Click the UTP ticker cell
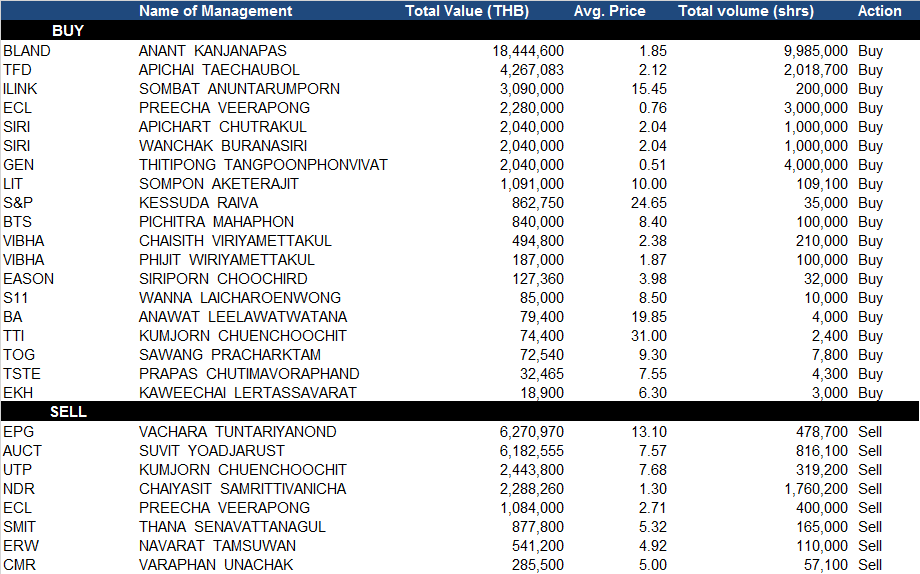The image size is (920, 574). pos(17,470)
